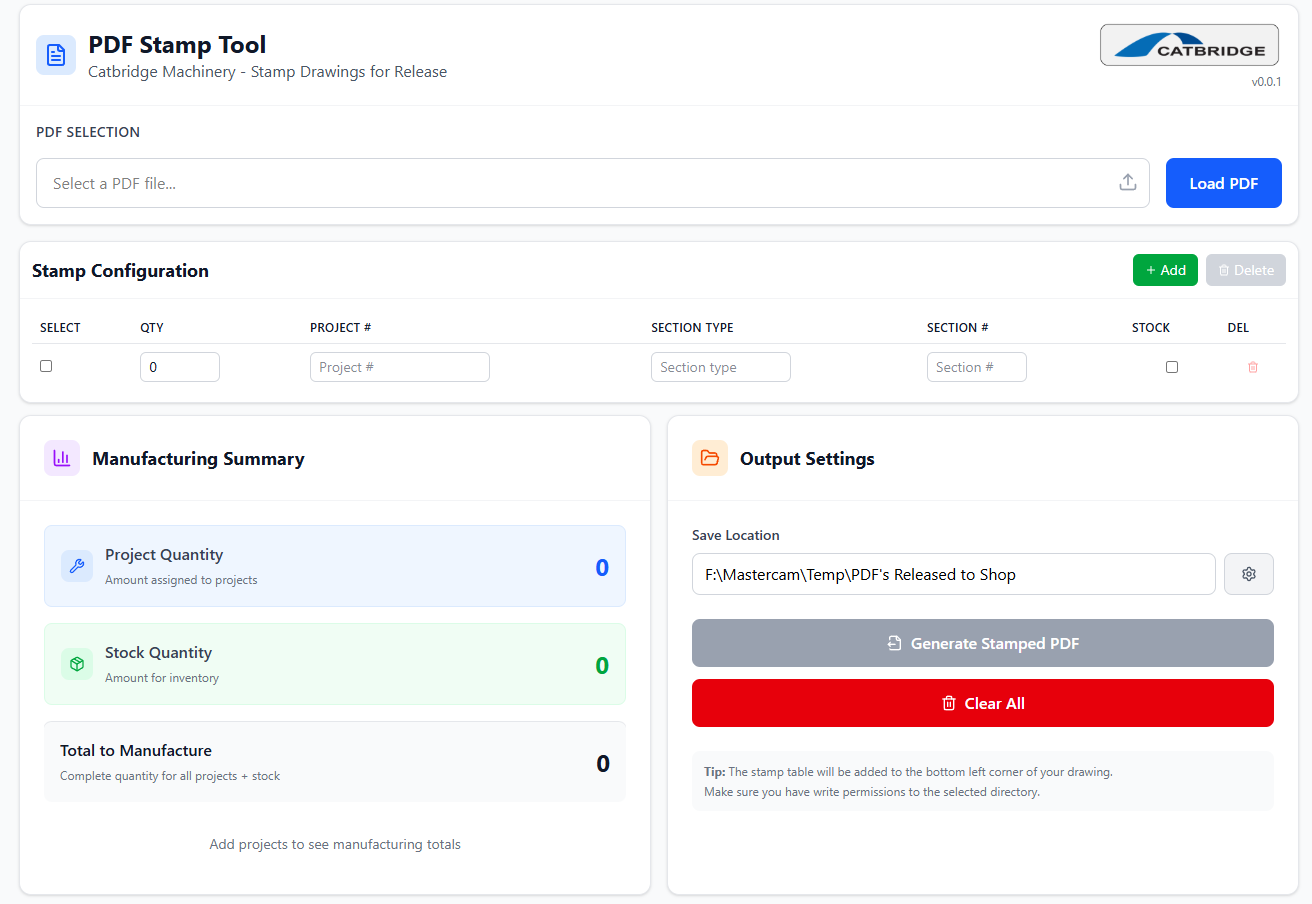Click the PROJECT # column header
This screenshot has height=904, width=1312.
341,328
